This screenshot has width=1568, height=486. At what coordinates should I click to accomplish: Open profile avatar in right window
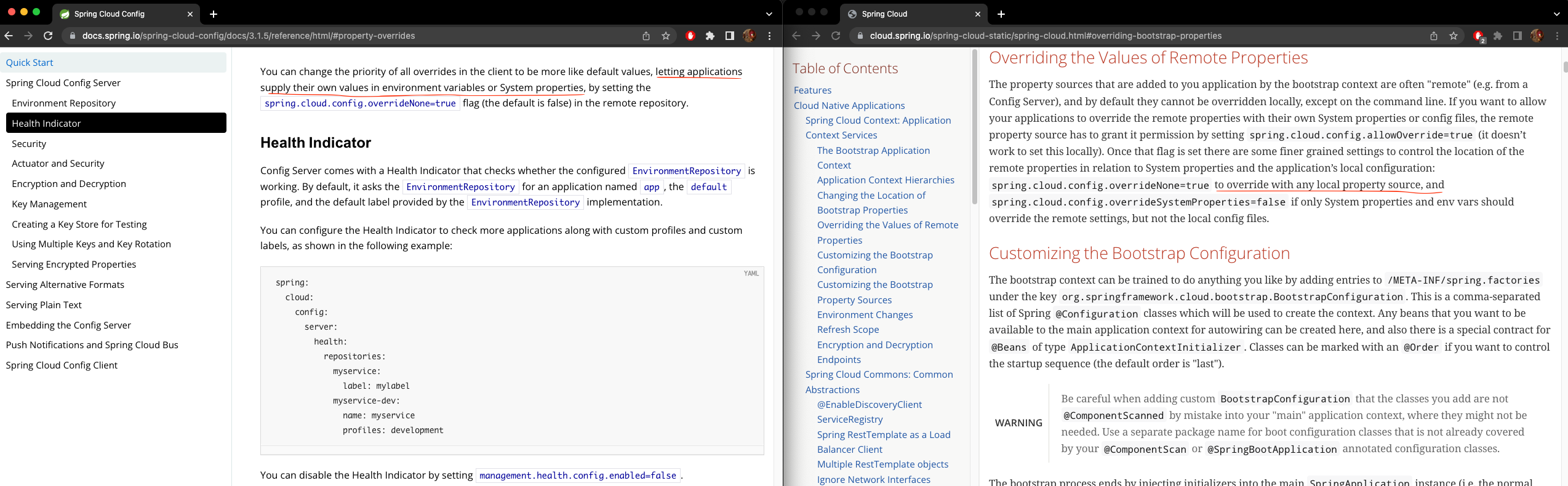click(1537, 36)
